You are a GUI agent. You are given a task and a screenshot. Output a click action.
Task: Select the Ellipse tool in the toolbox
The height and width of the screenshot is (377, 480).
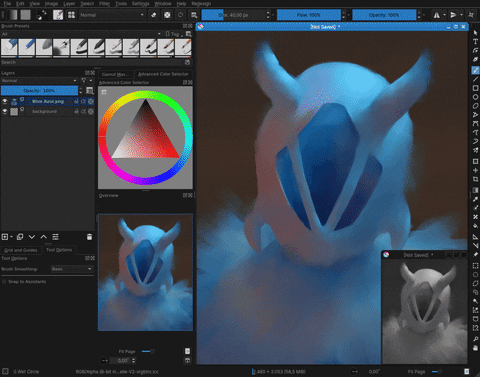pos(475,97)
